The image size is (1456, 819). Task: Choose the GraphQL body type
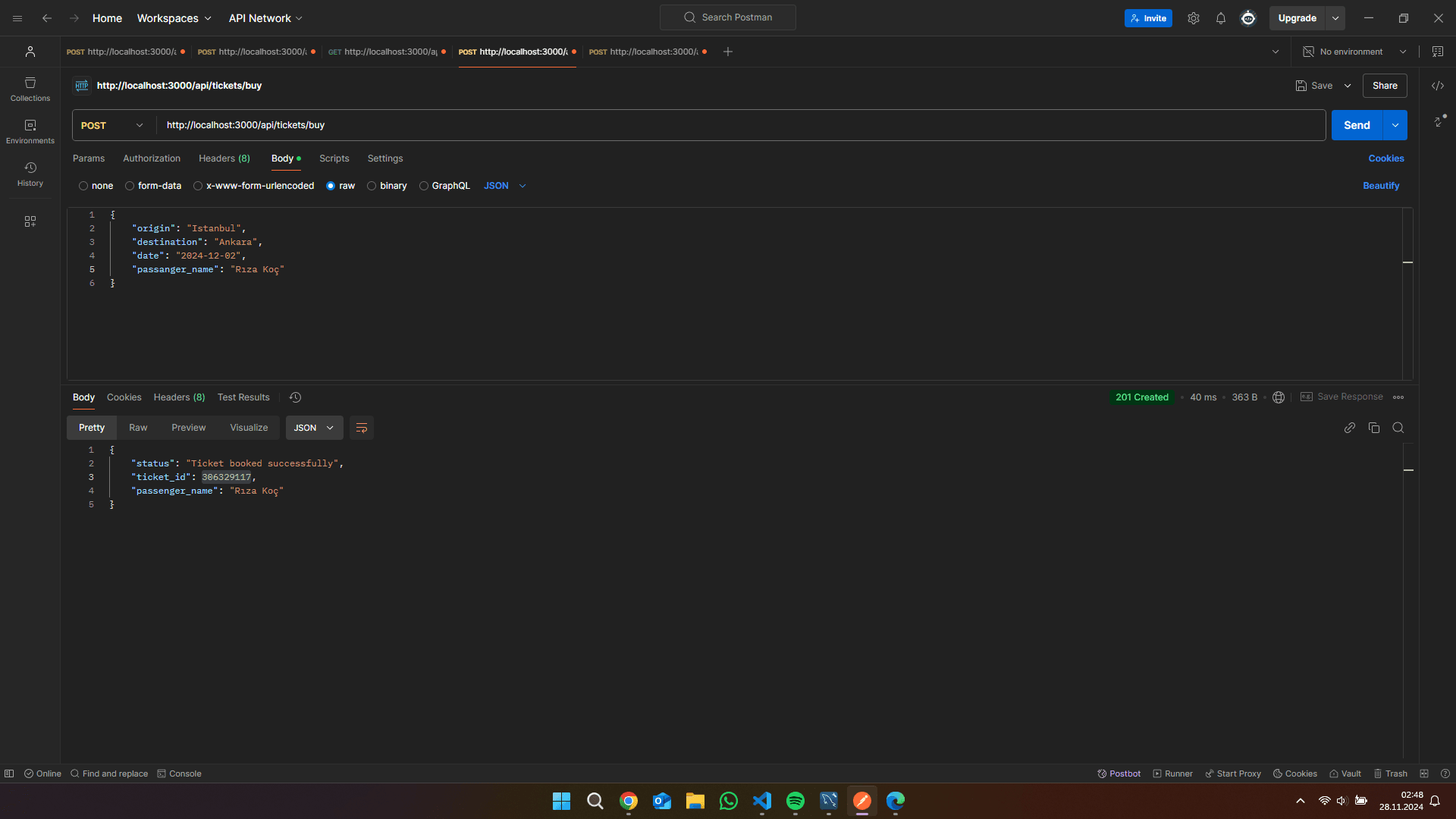424,186
